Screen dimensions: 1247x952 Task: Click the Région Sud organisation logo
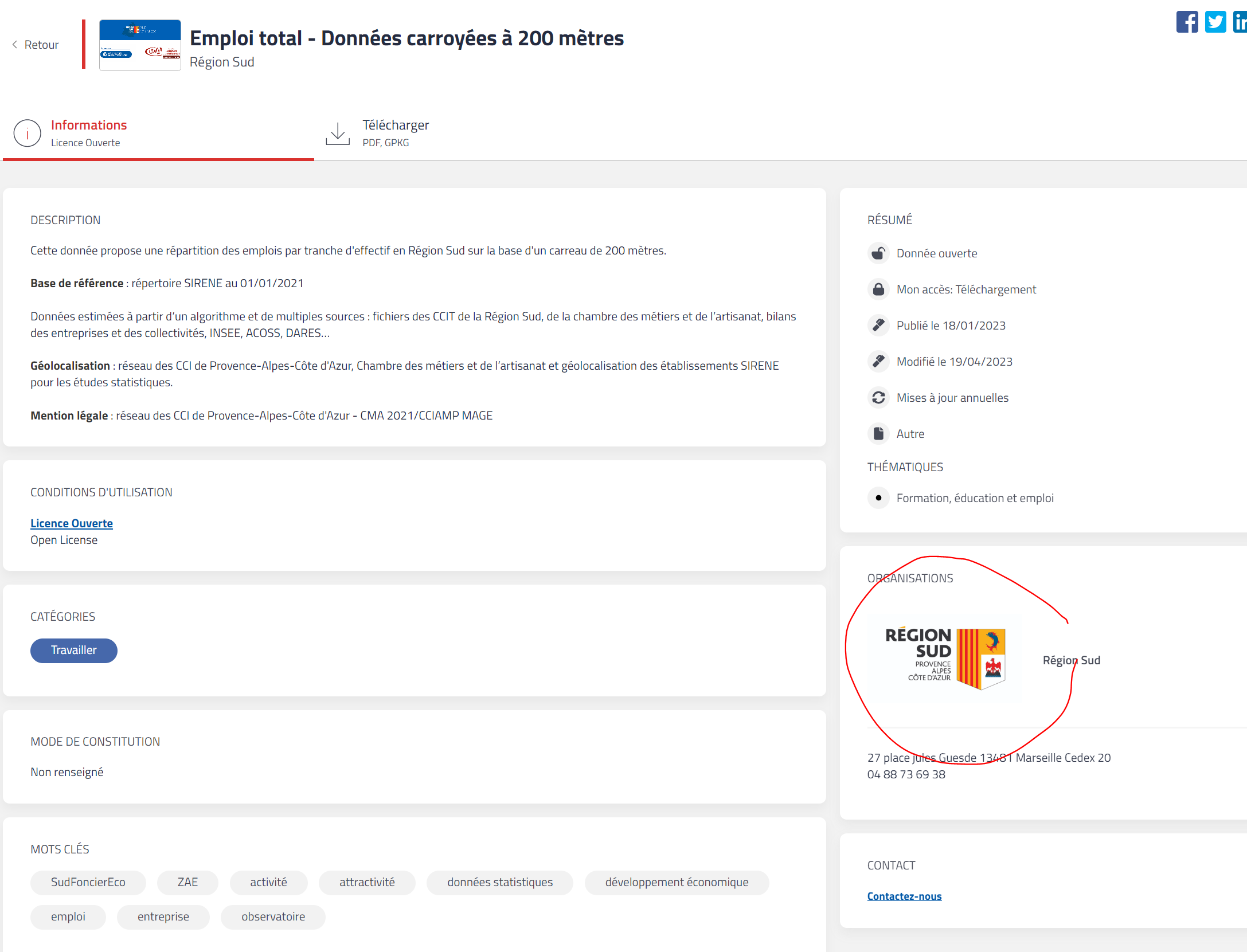[945, 658]
